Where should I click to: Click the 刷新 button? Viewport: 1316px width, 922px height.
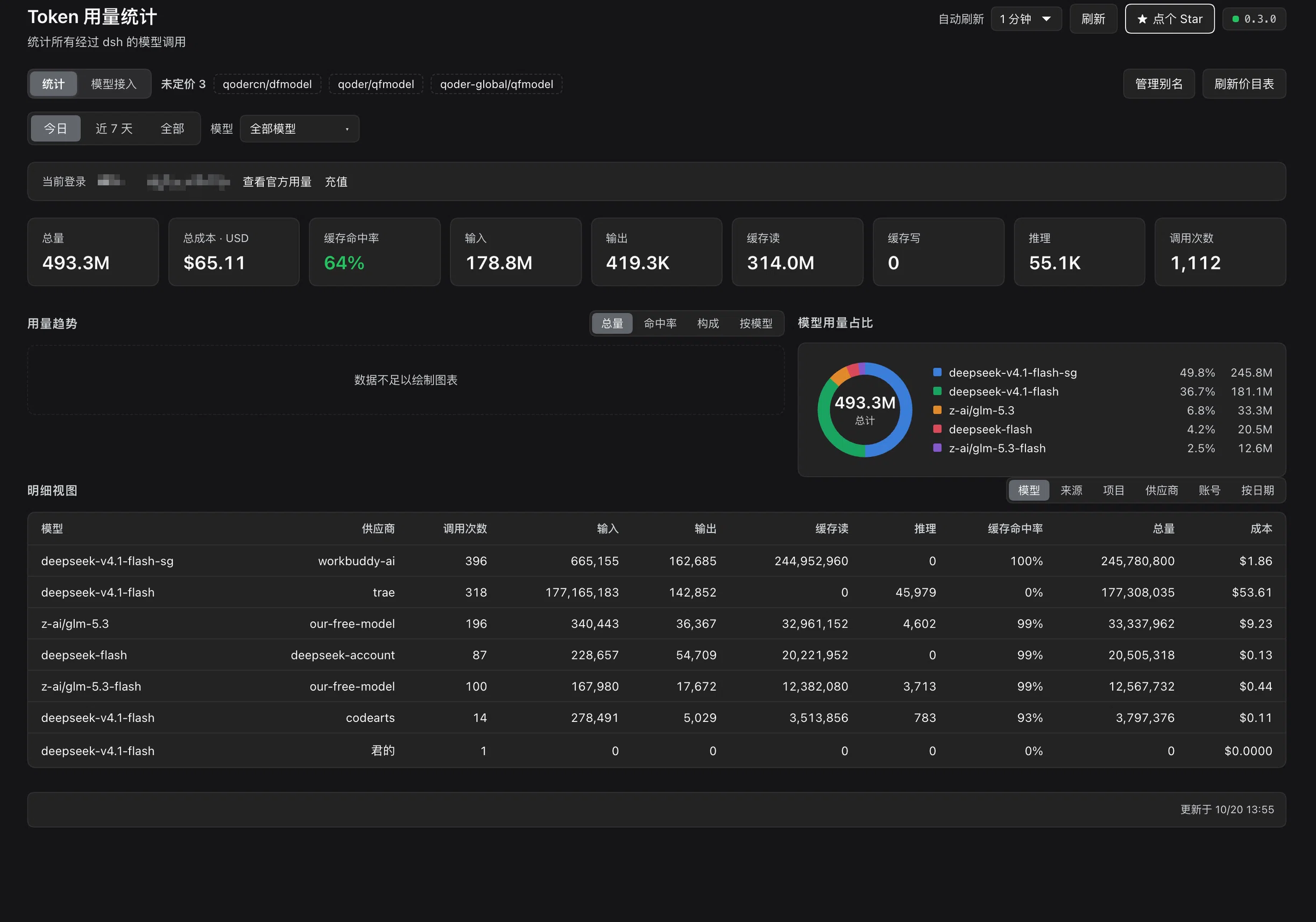click(1093, 19)
